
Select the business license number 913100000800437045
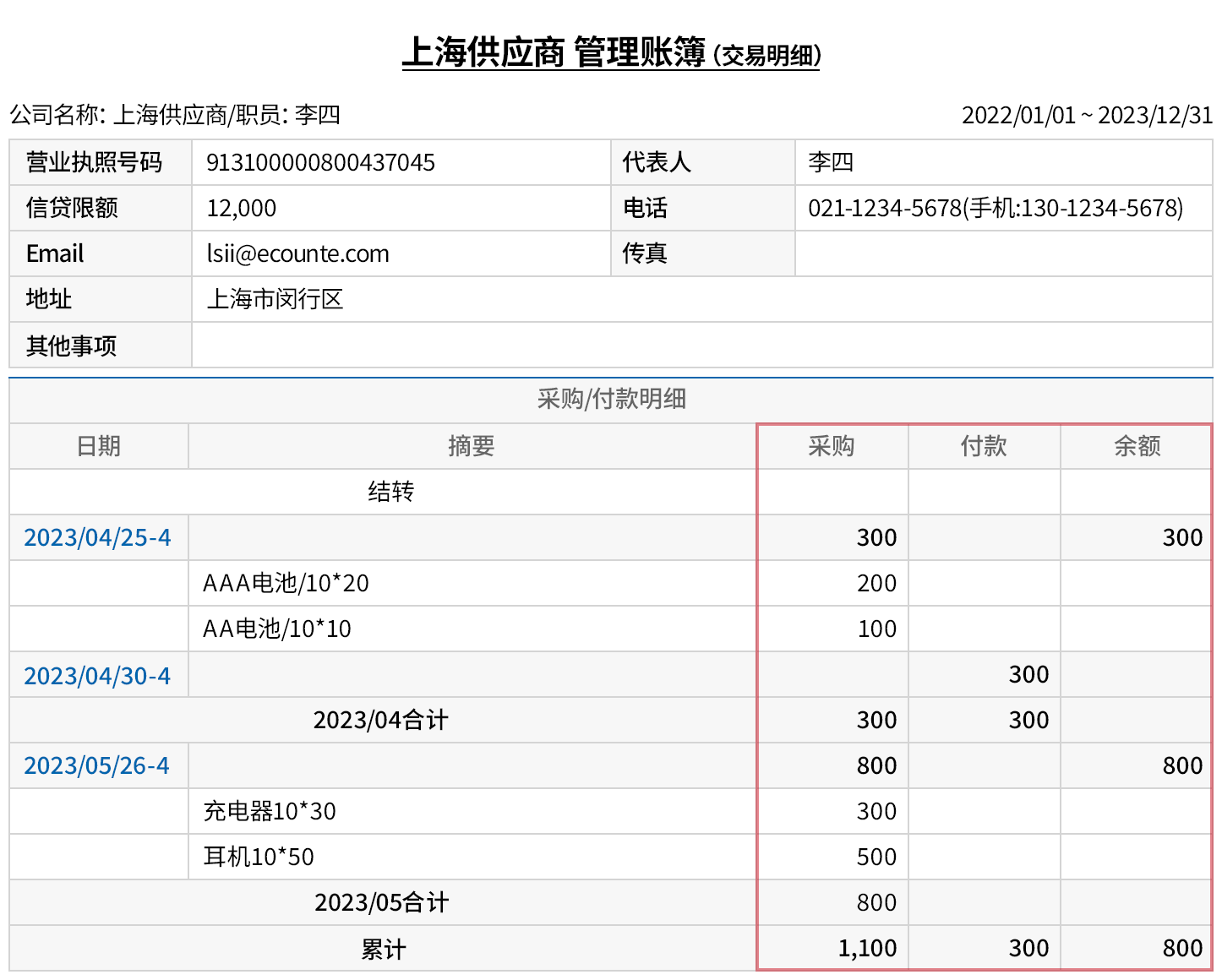pyautogui.click(x=320, y=163)
